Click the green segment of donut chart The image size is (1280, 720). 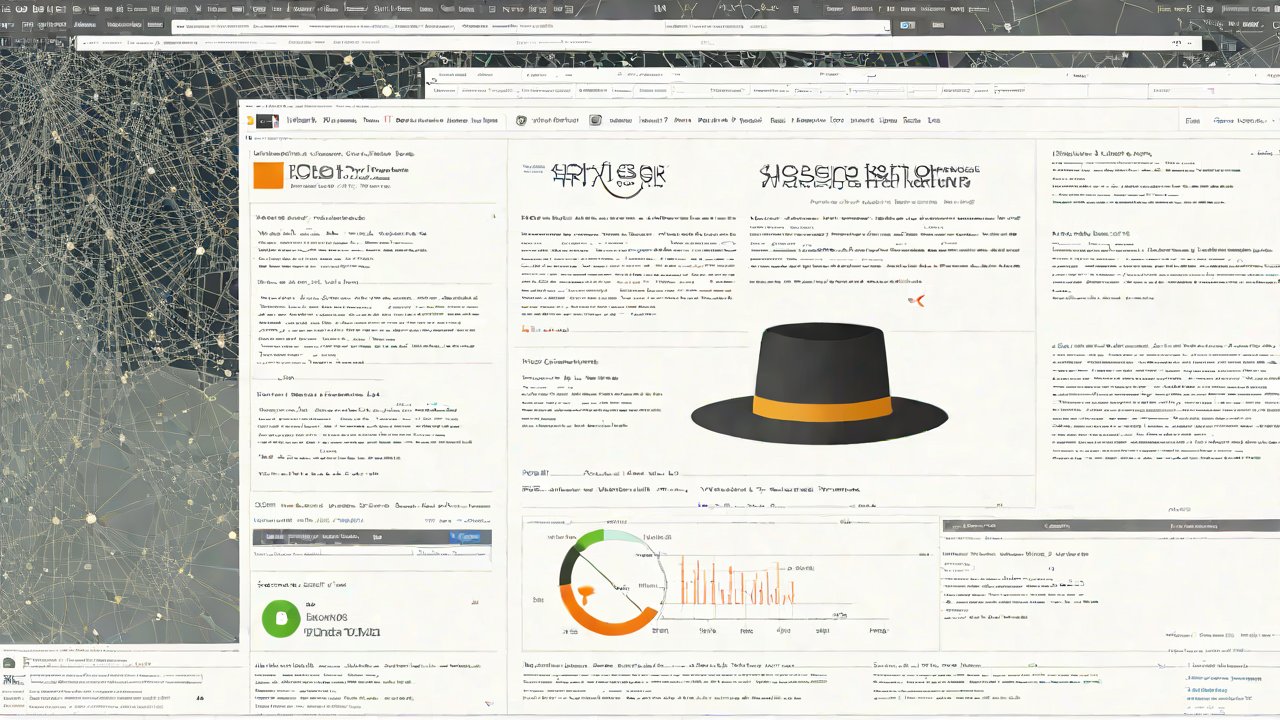592,541
